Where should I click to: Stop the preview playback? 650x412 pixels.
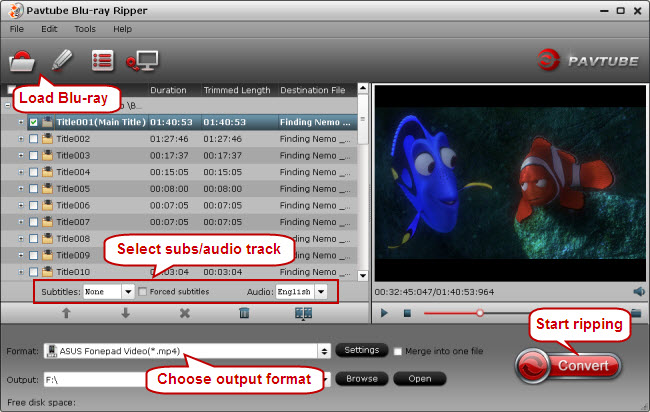407,313
